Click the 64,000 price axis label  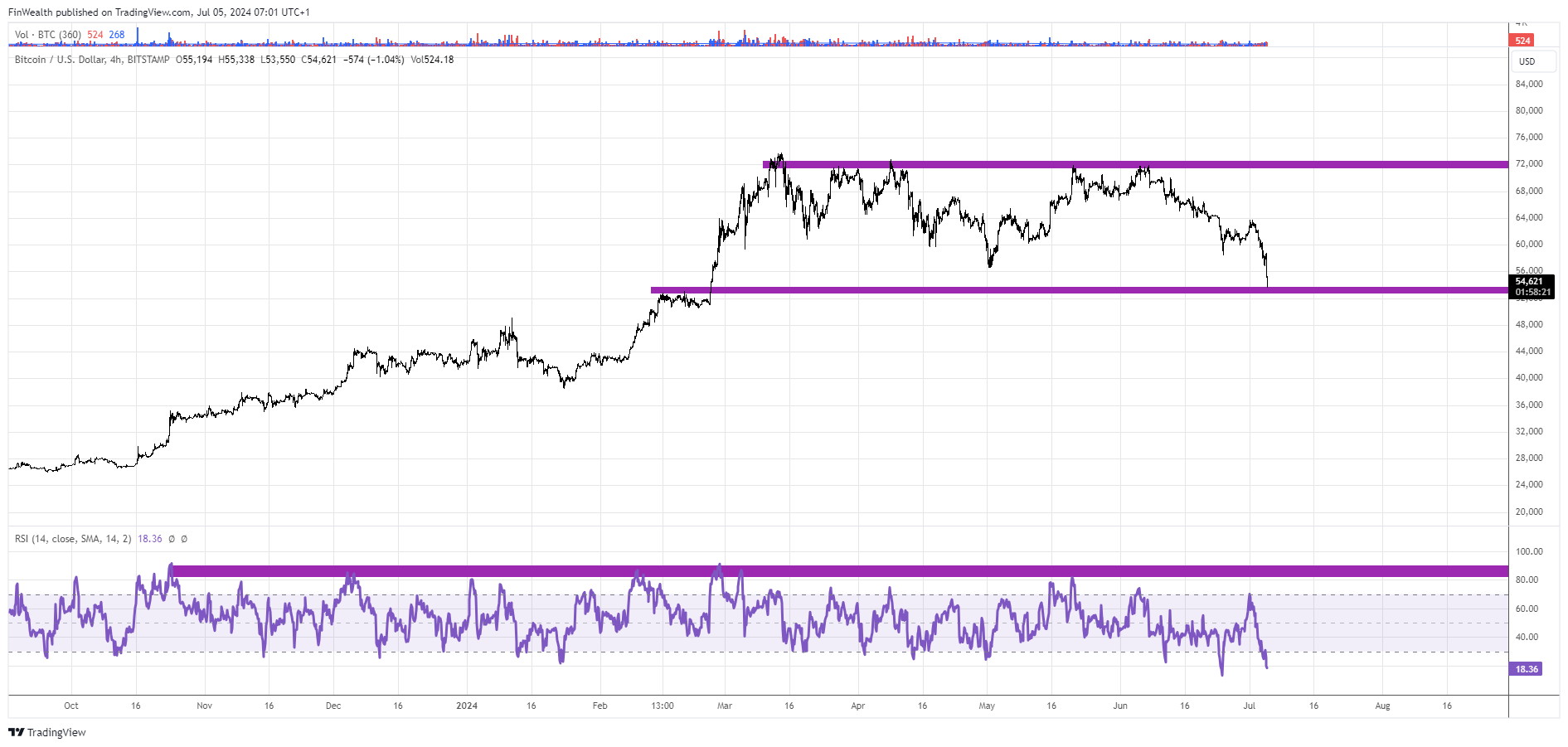pos(1529,217)
